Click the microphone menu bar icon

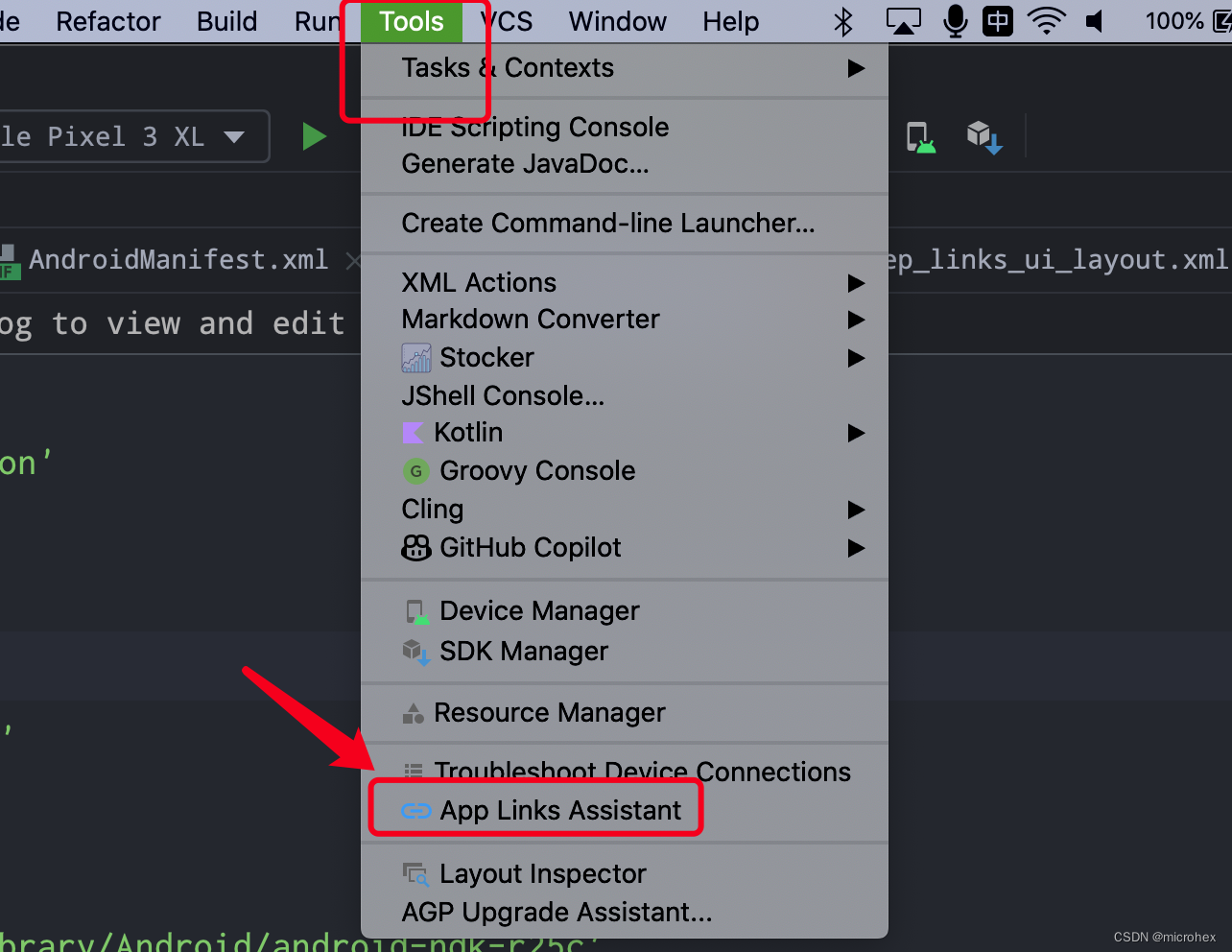955,21
